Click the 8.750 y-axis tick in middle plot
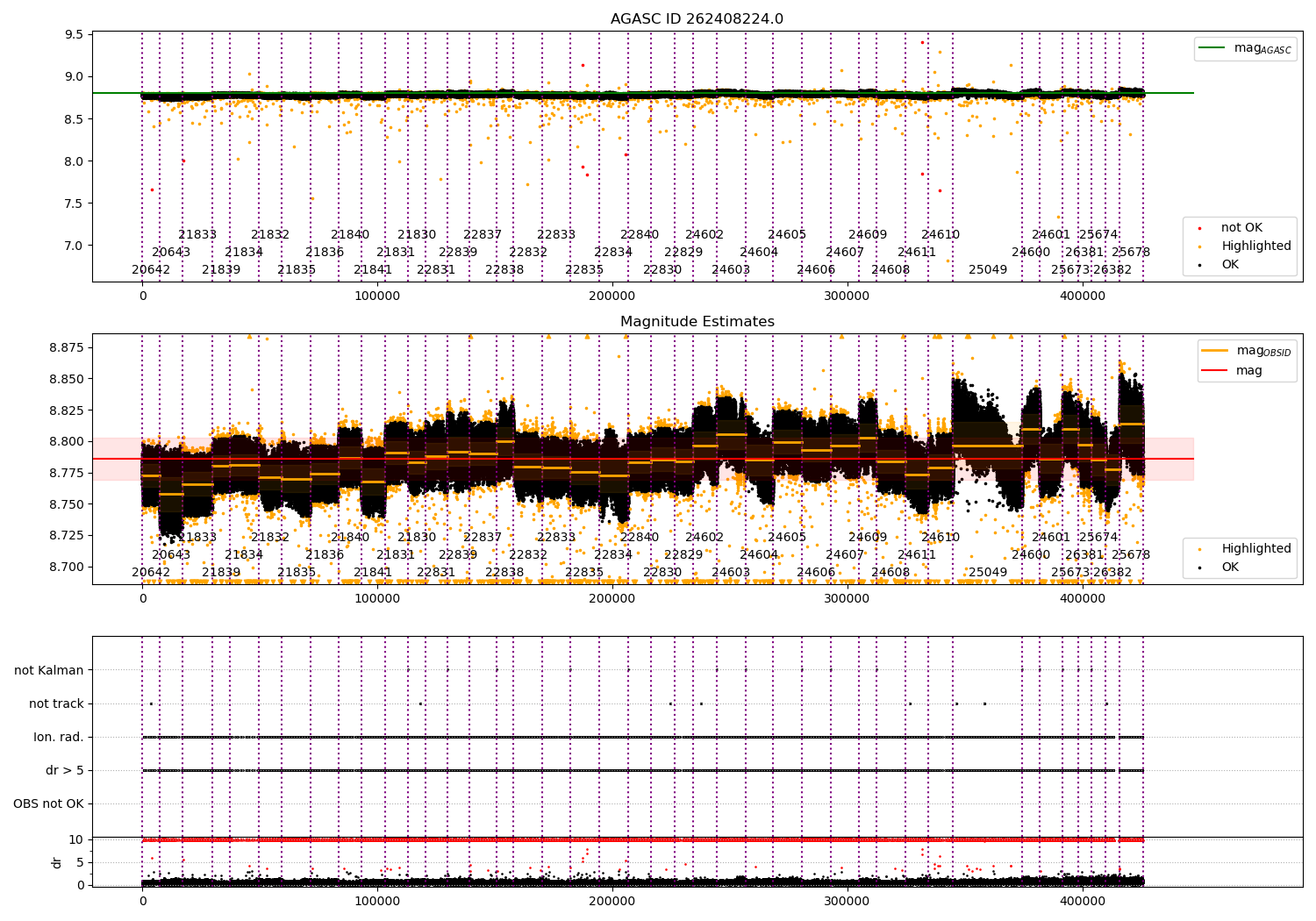Image resolution: width=1316 pixels, height=921 pixels. click(x=67, y=504)
